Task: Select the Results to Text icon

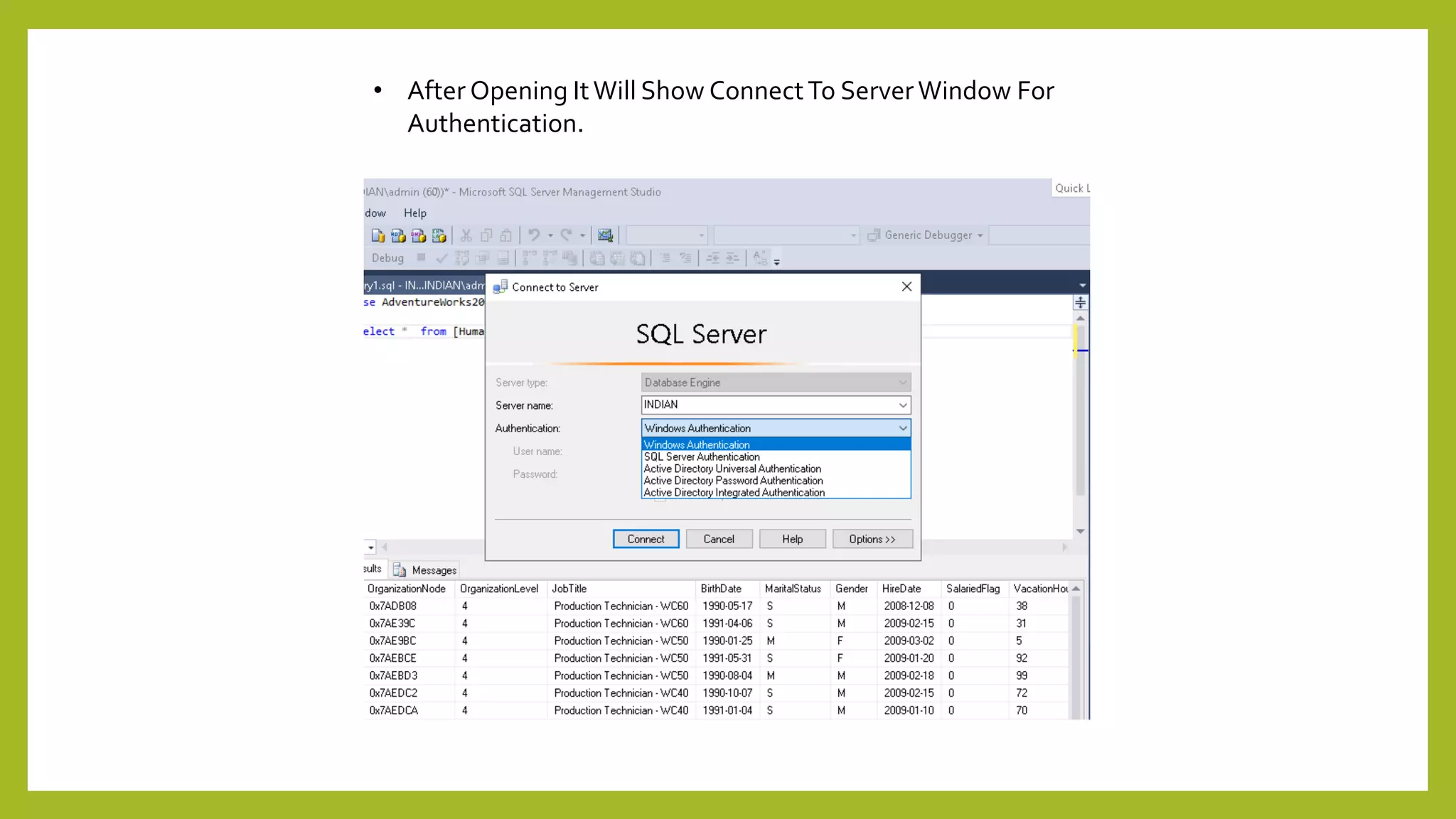Action: click(x=597, y=258)
